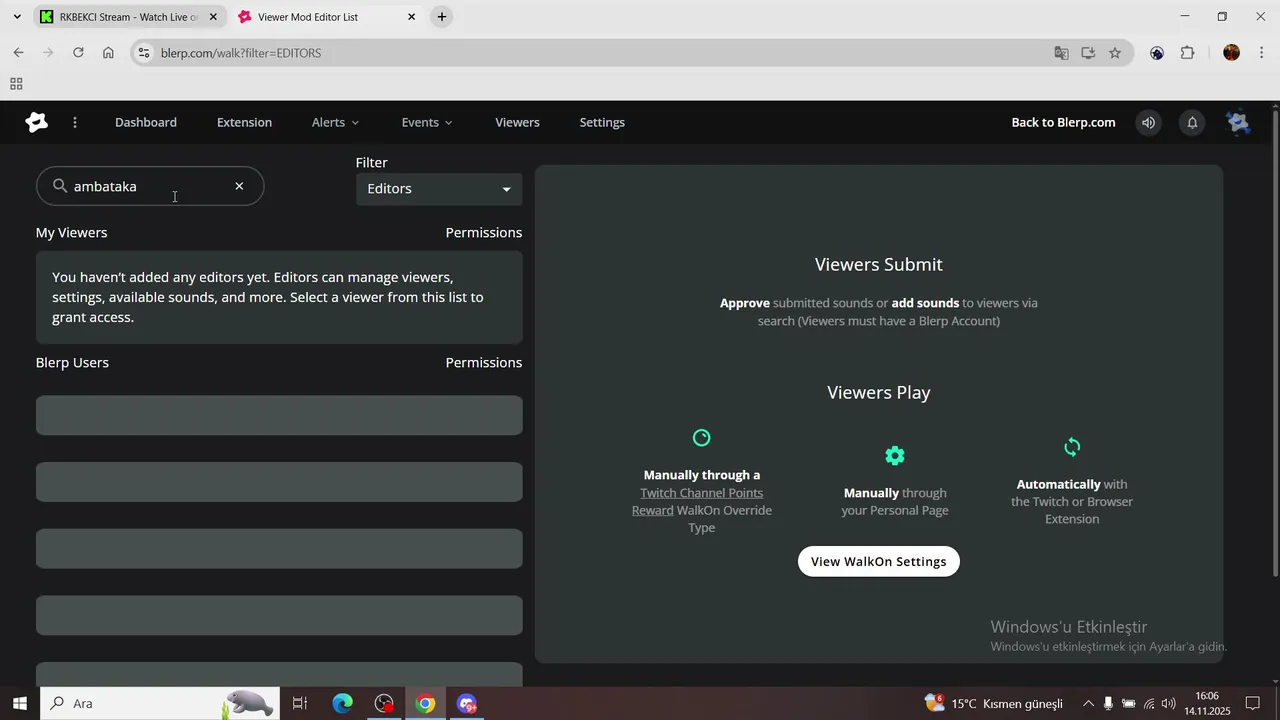The height and width of the screenshot is (720, 1280).
Task: Click the volume speaker icon in the Blerp header
Action: click(1149, 122)
